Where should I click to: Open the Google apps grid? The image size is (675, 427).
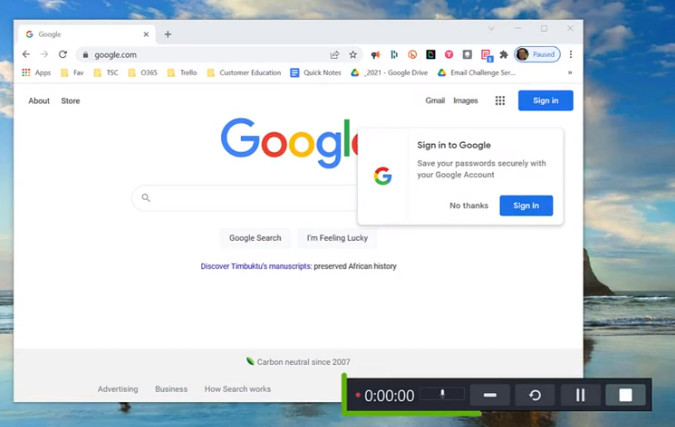pyautogui.click(x=500, y=101)
